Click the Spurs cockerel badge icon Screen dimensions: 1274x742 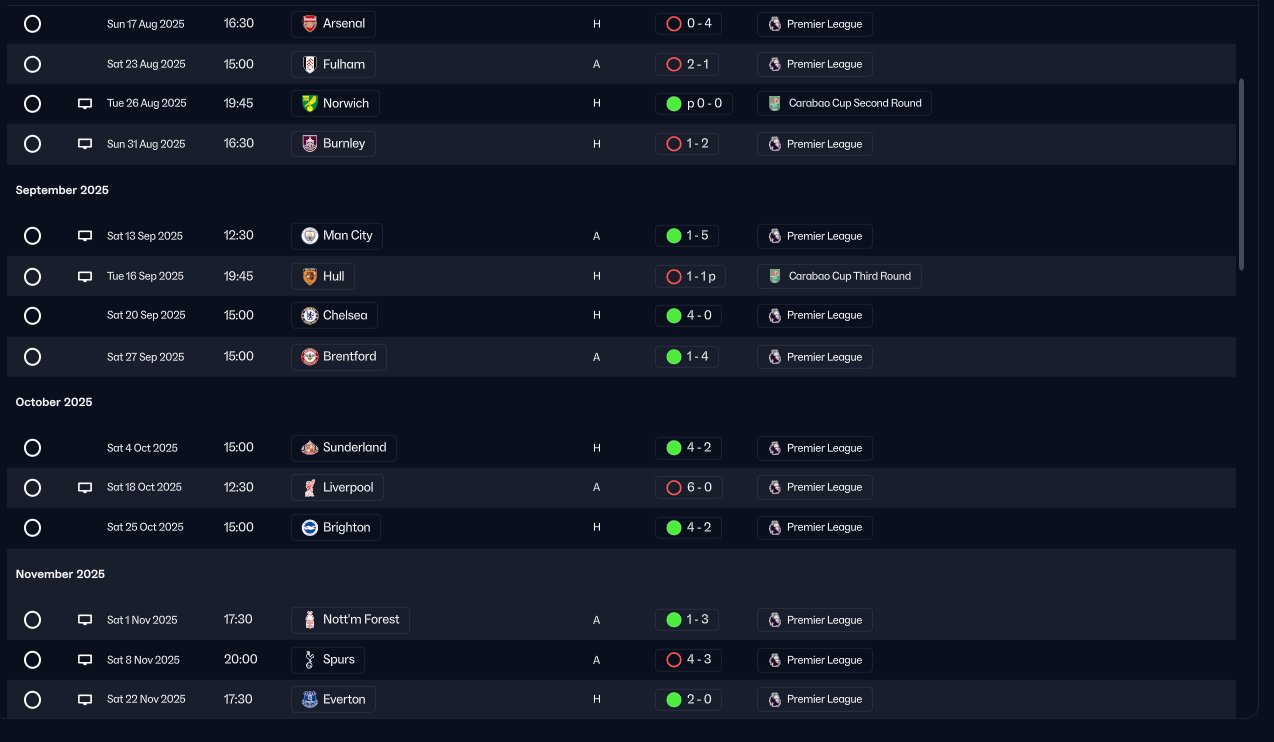point(310,660)
